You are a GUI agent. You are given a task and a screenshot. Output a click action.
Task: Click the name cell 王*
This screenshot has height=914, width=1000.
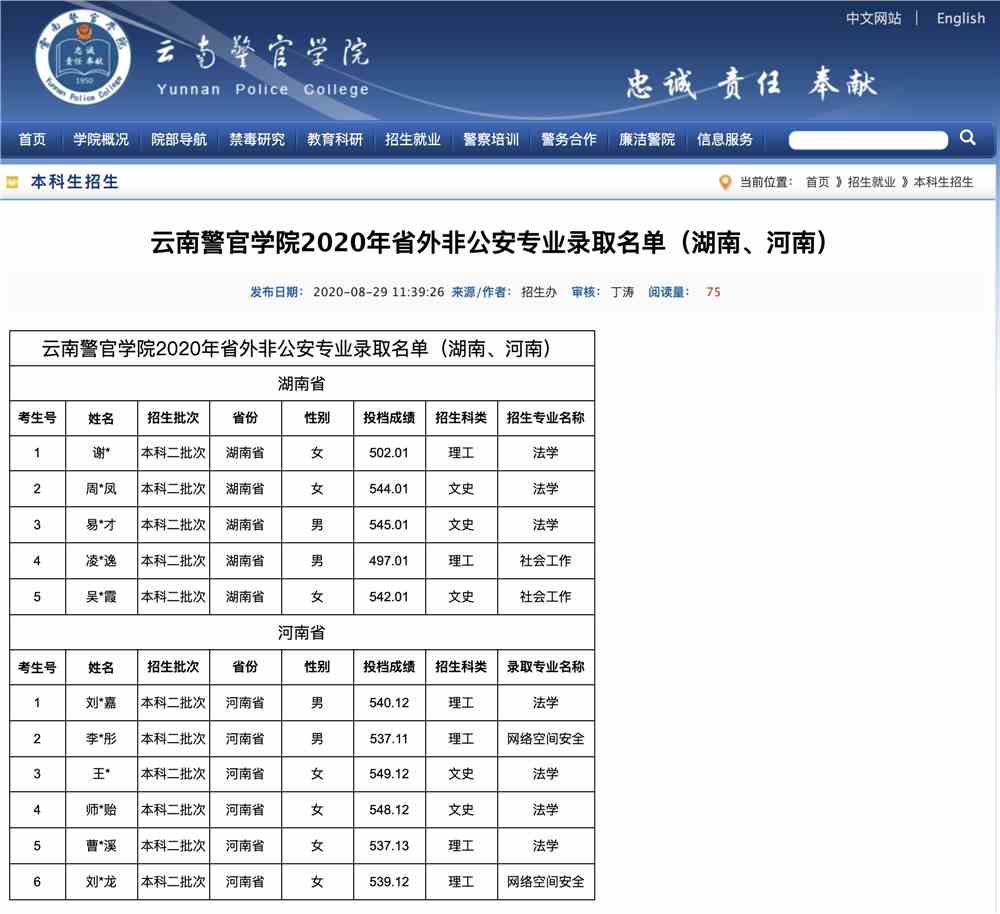coord(101,774)
